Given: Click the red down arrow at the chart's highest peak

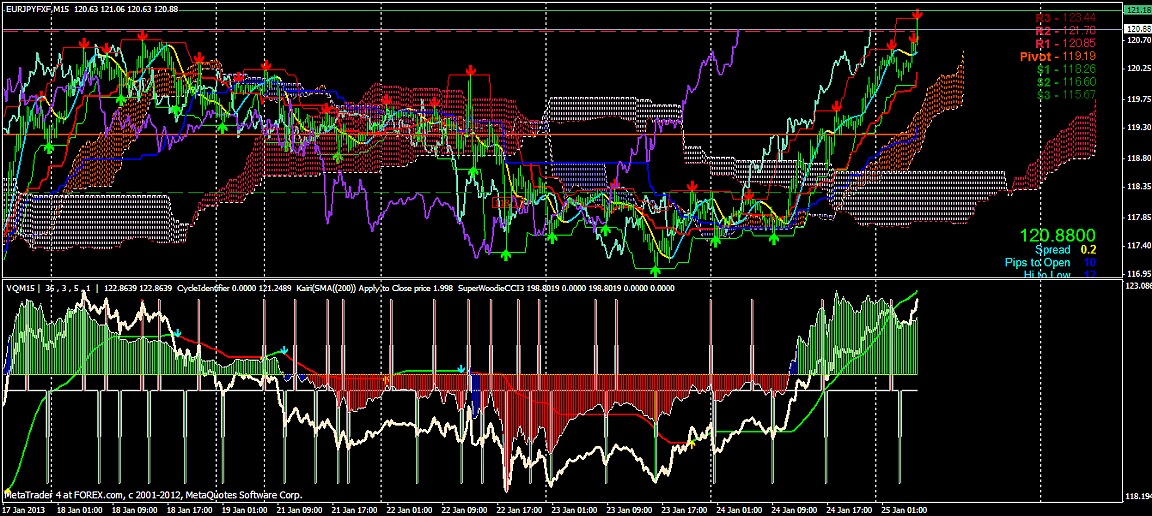Looking at the screenshot, I should 918,14.
